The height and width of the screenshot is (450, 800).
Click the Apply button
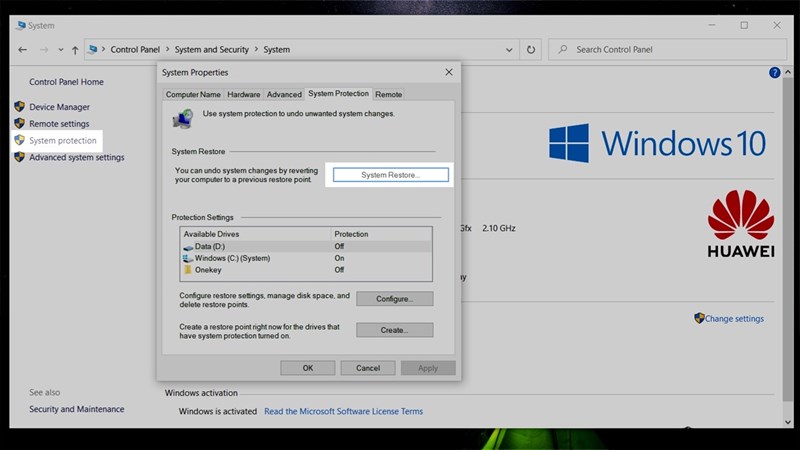pos(428,368)
